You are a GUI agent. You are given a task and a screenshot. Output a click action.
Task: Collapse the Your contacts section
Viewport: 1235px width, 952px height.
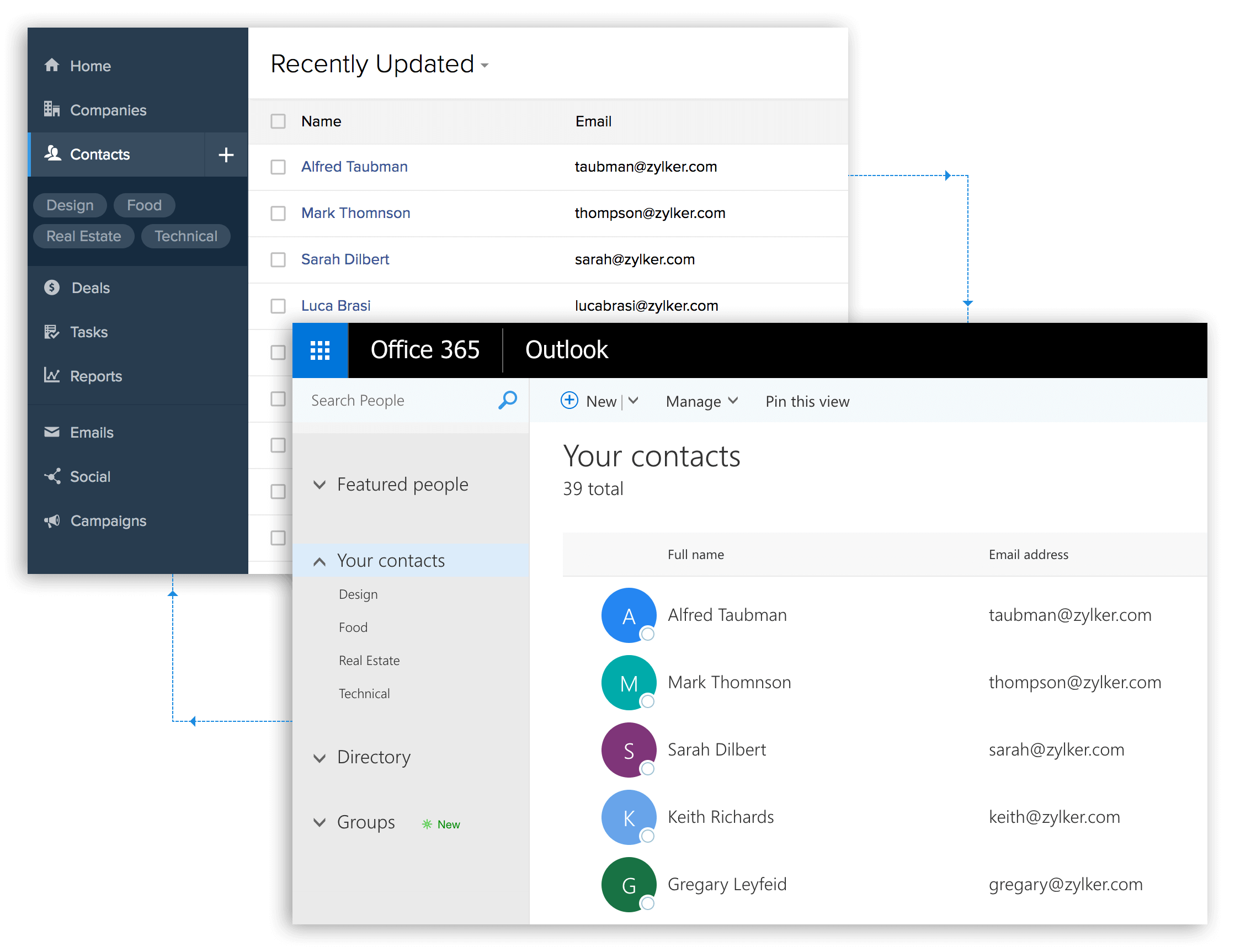[x=317, y=559]
